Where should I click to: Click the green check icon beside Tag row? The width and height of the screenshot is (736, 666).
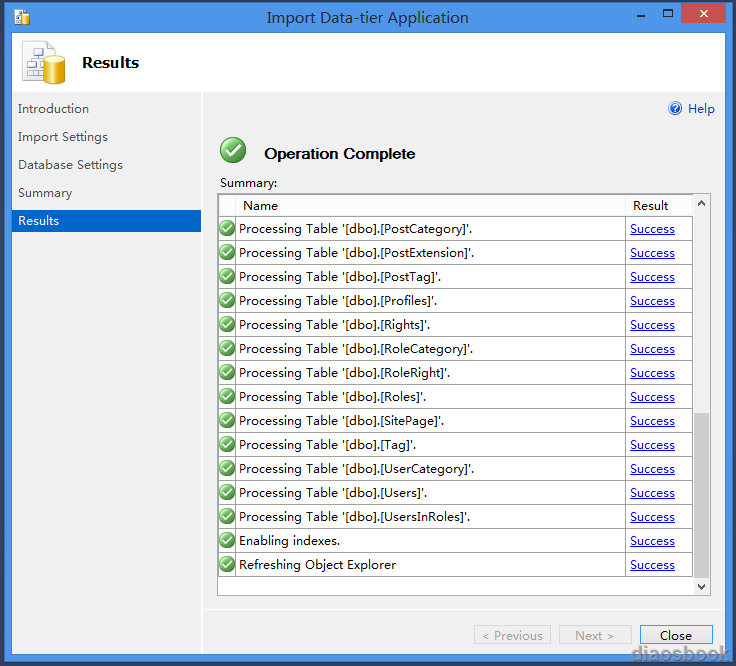[x=227, y=444]
